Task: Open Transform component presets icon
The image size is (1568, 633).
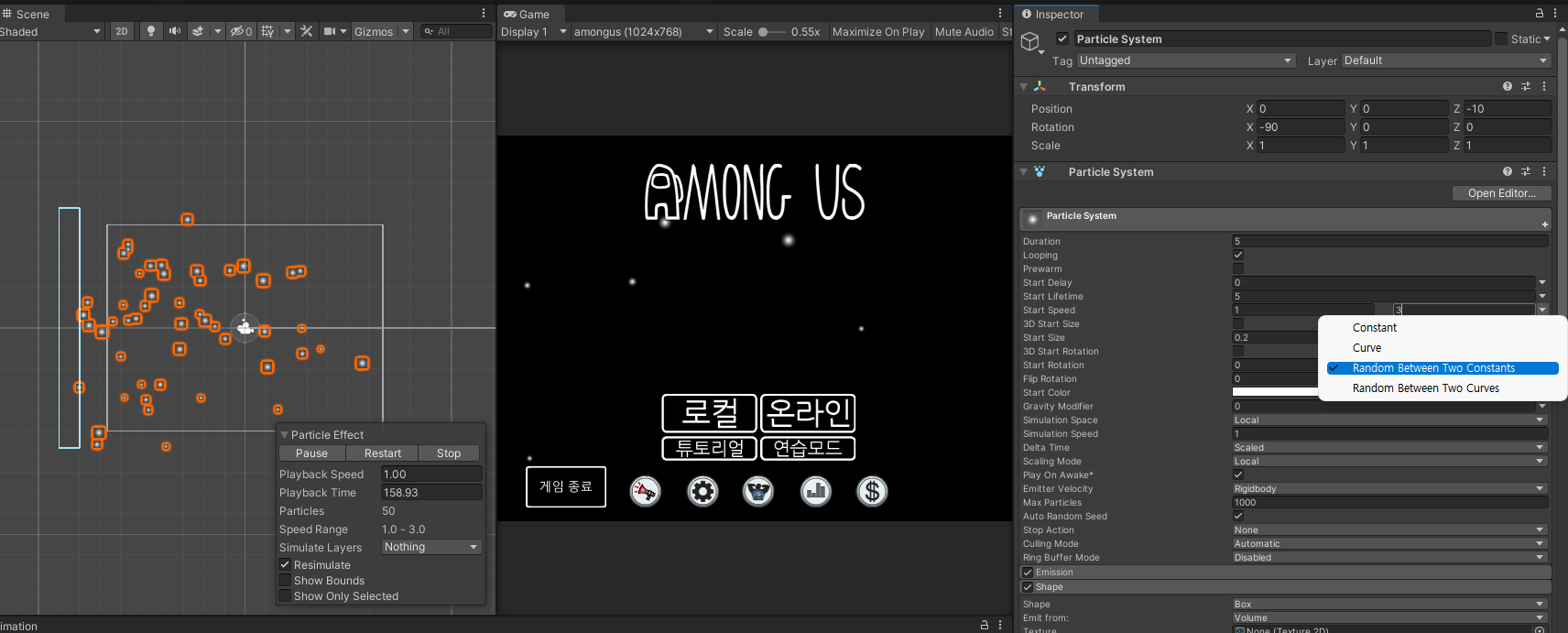Action: 1526,86
